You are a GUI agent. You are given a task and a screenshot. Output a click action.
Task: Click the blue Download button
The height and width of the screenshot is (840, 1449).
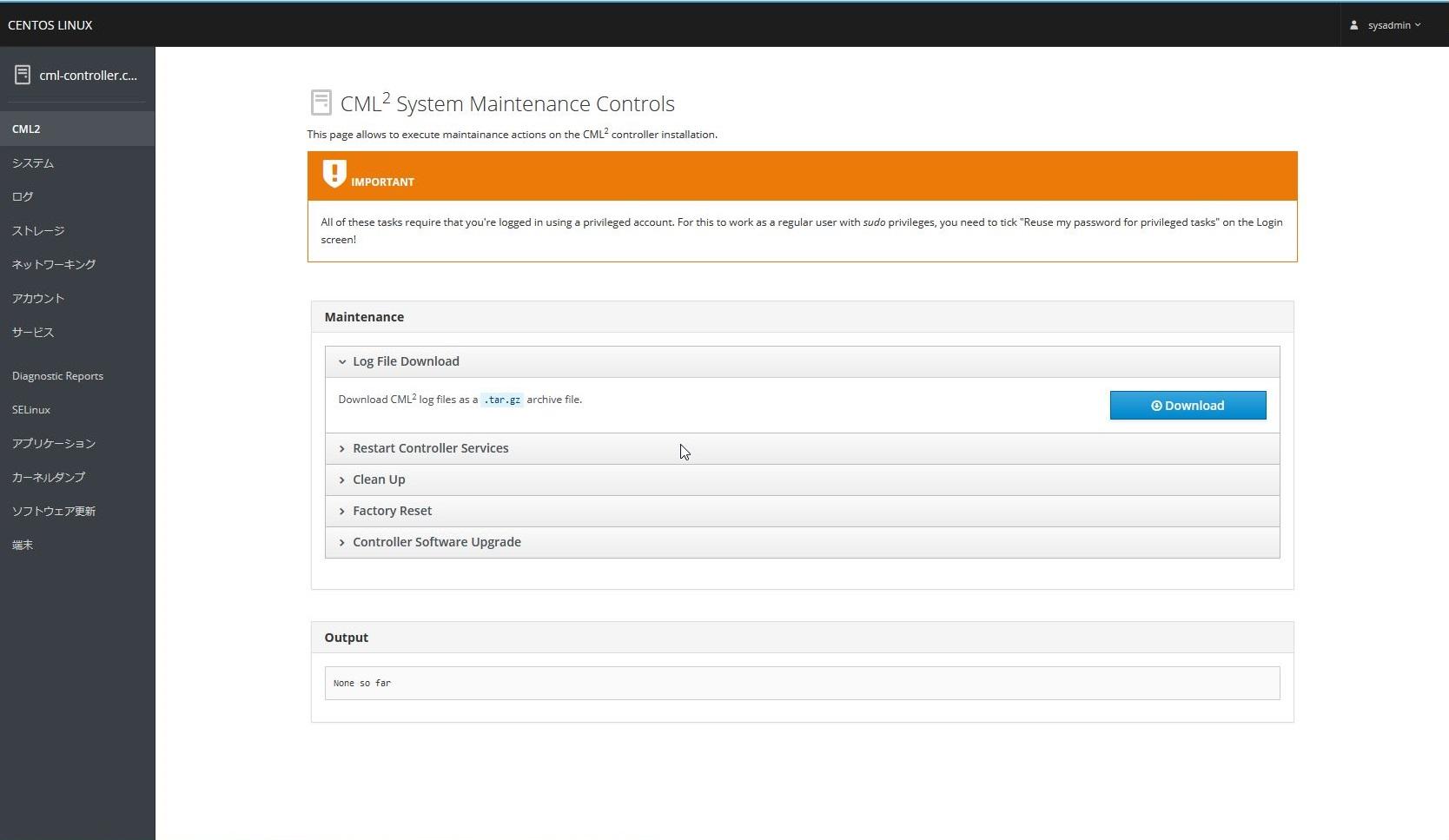click(1188, 406)
